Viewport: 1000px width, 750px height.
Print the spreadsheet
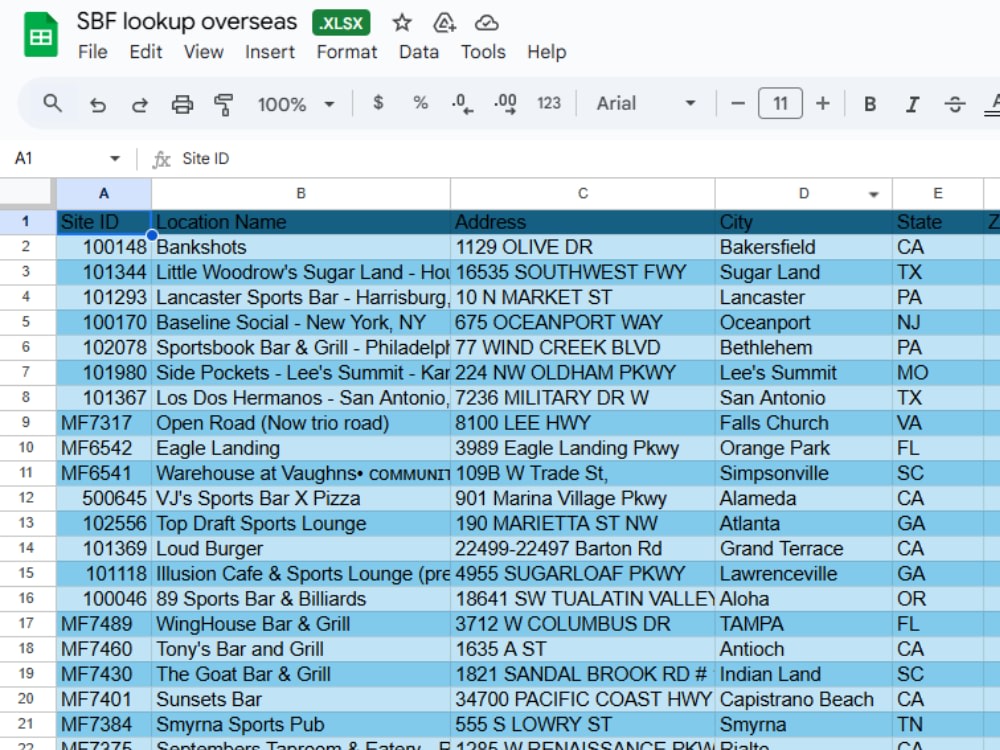182,104
